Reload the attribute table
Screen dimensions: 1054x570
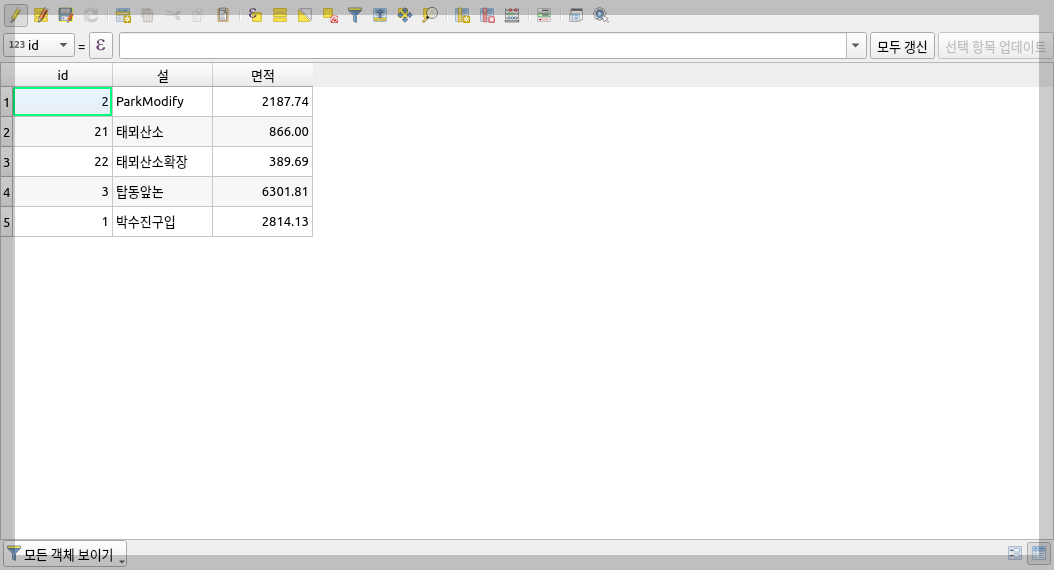(91, 15)
